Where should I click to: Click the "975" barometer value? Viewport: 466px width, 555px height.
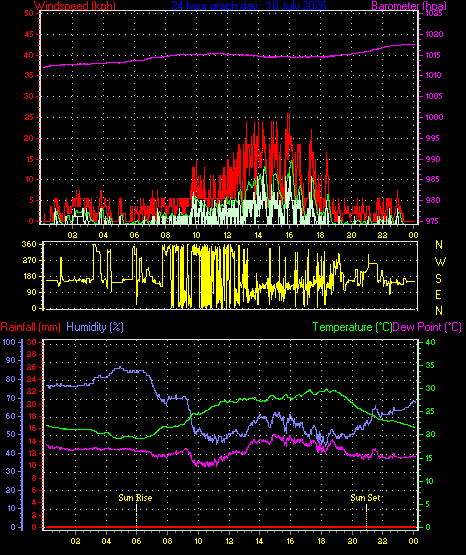432,221
